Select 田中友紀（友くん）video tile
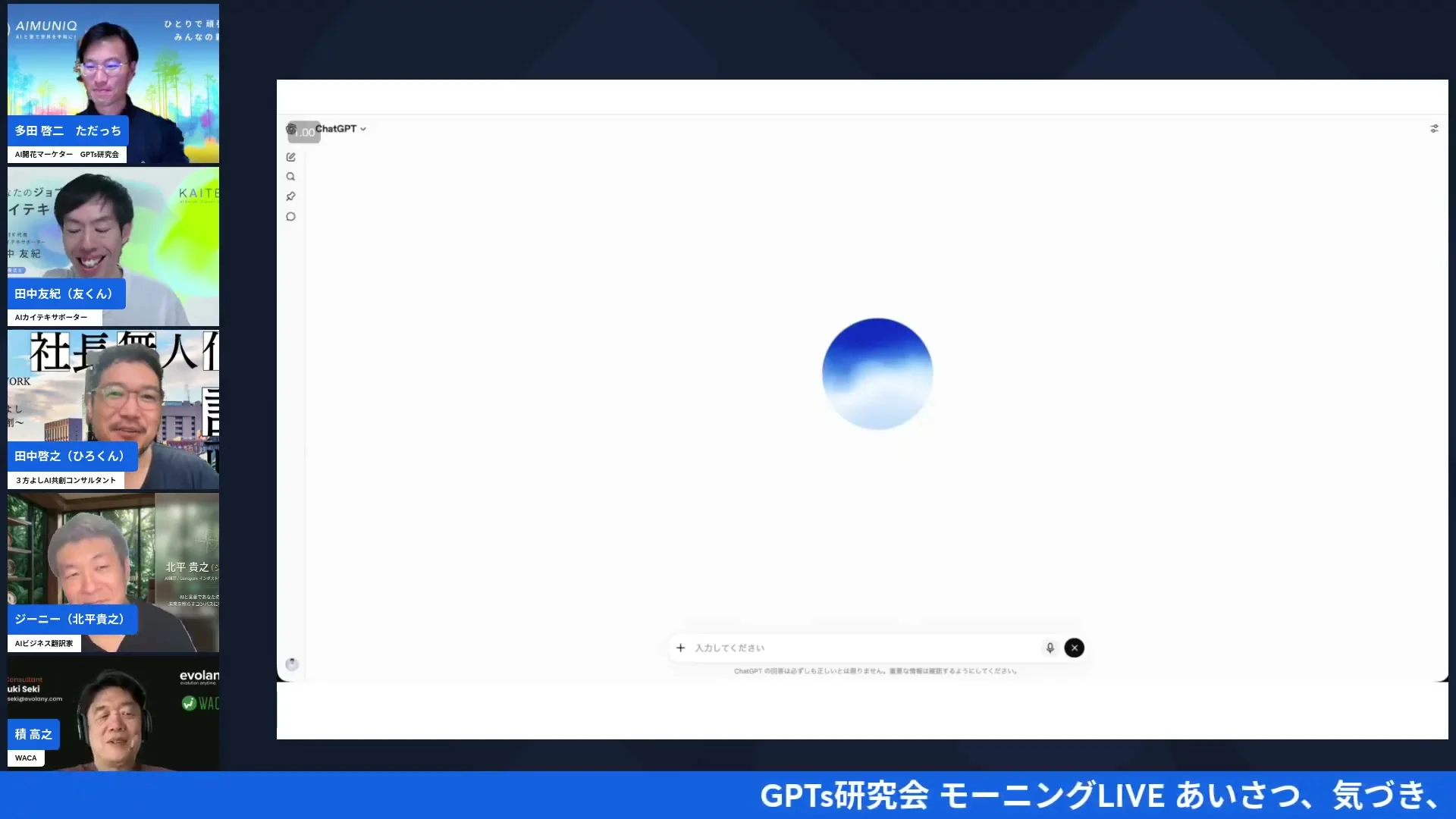The height and width of the screenshot is (819, 1456). (113, 246)
